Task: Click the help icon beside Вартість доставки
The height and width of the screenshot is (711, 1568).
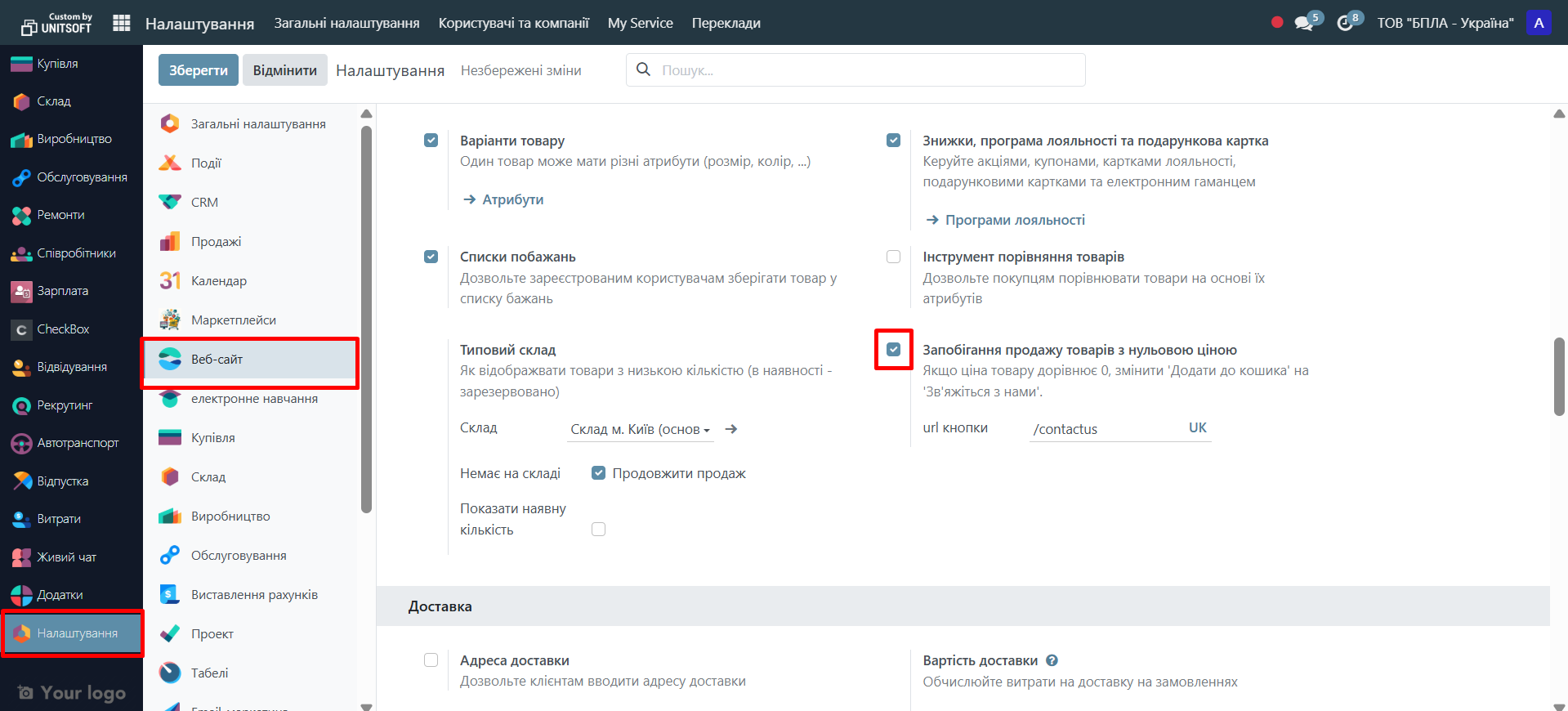Action: coord(1052,660)
